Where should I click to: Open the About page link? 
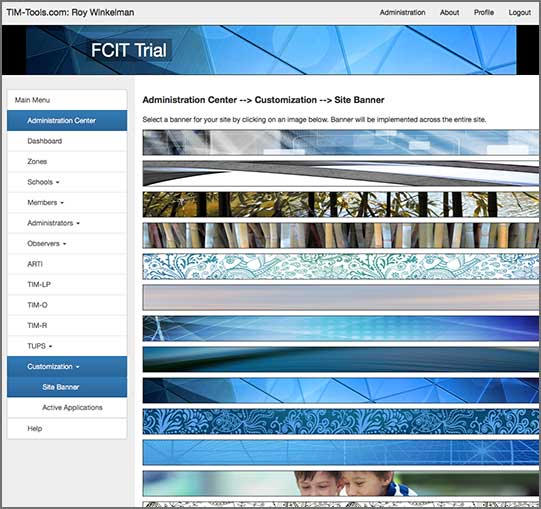[449, 12]
